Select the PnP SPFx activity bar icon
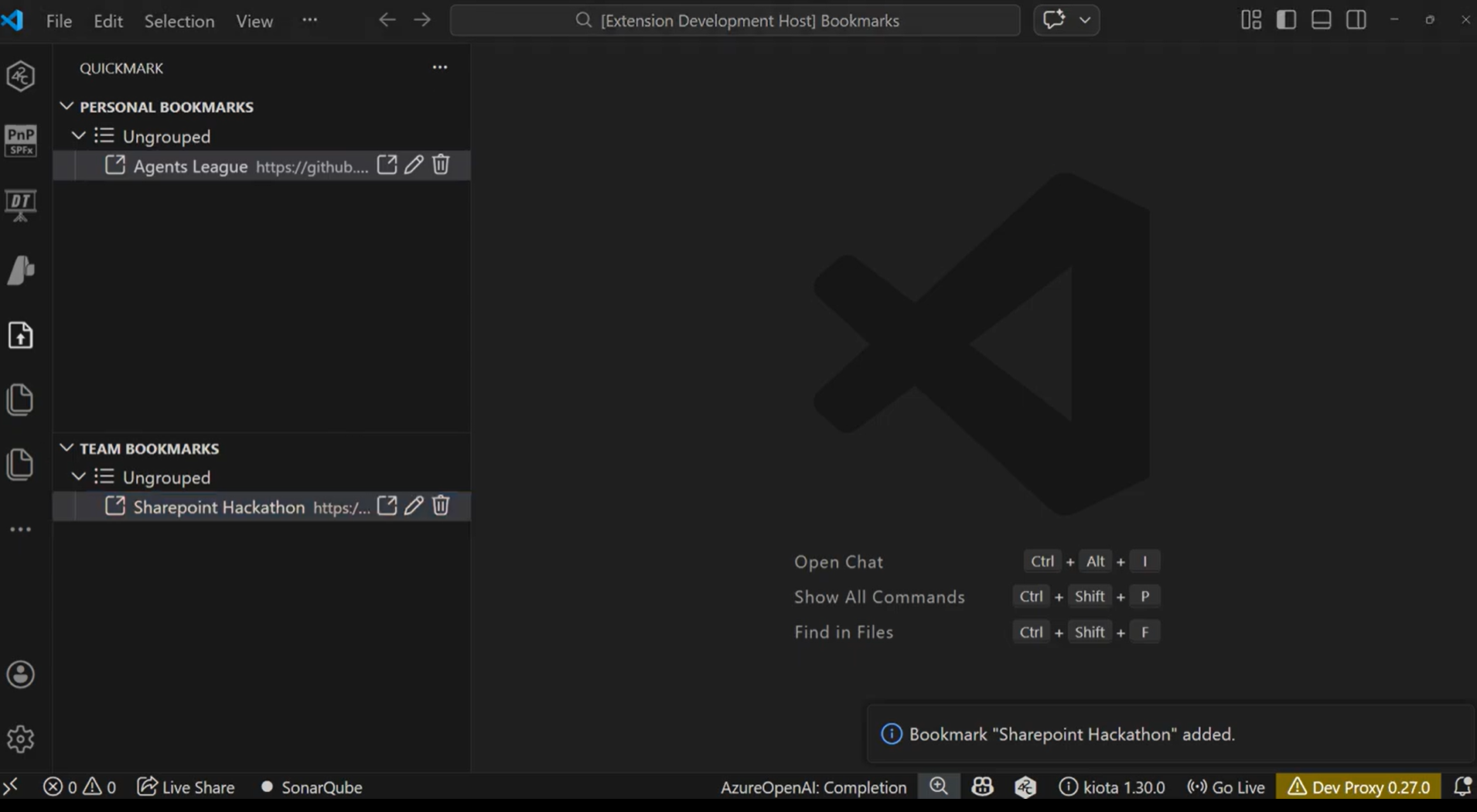The width and height of the screenshot is (1477, 812). point(20,141)
